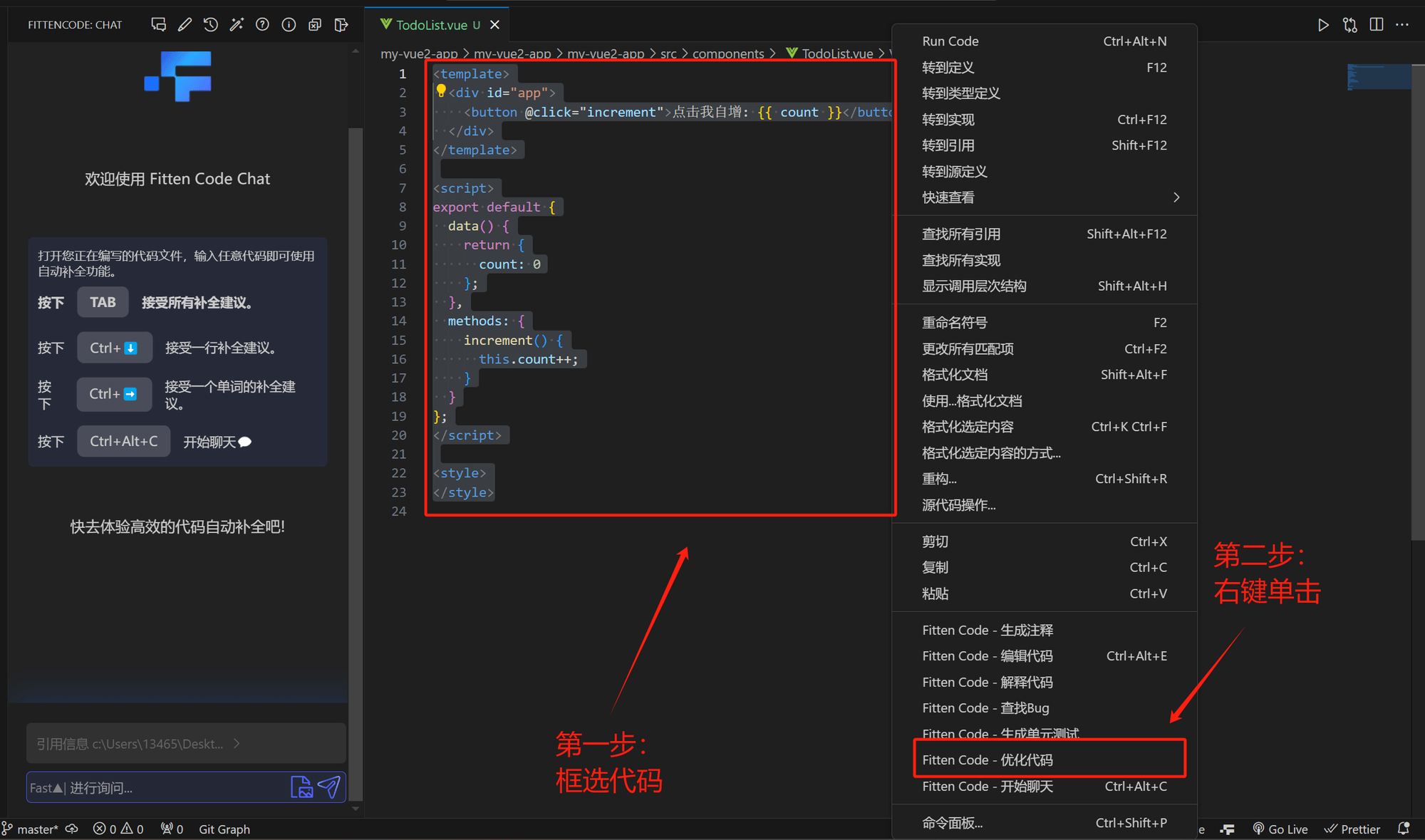Select Fitten Code - 解释代码
1425x840 pixels.
click(1045, 683)
